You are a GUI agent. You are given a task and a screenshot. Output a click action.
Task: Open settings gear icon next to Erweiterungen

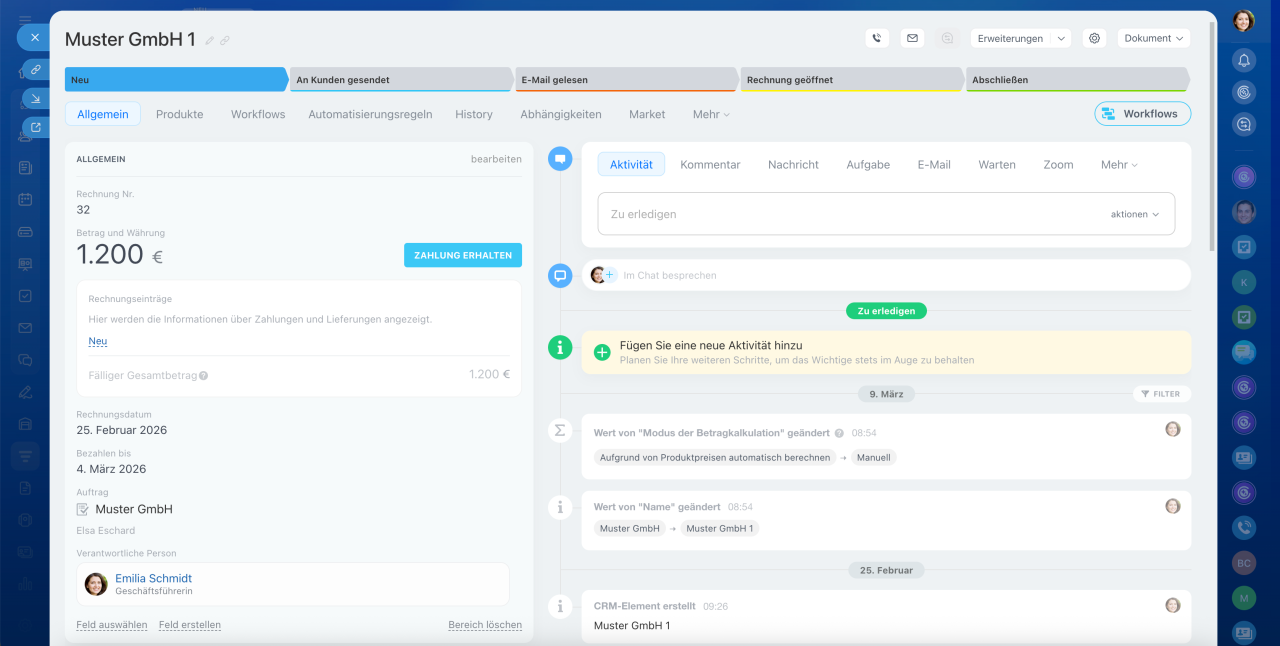(1094, 38)
